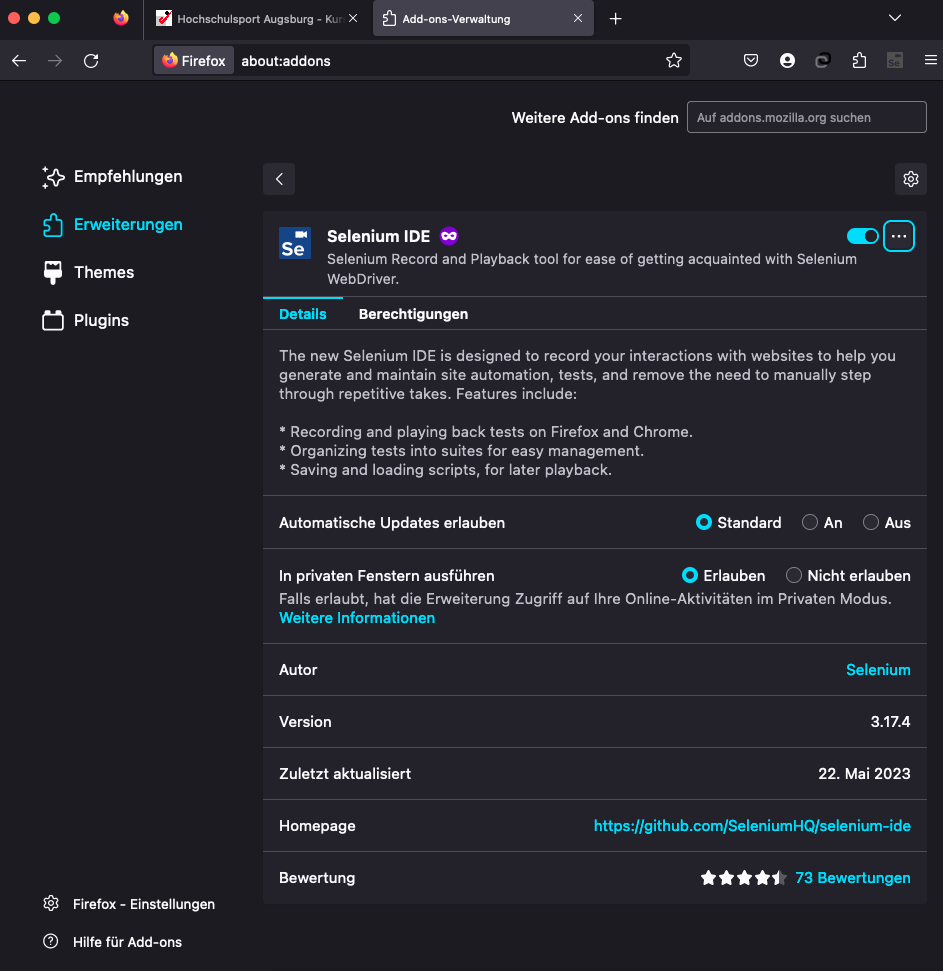Open Themes in the sidebar
Screen dimensions: 943x971
[88, 272]
